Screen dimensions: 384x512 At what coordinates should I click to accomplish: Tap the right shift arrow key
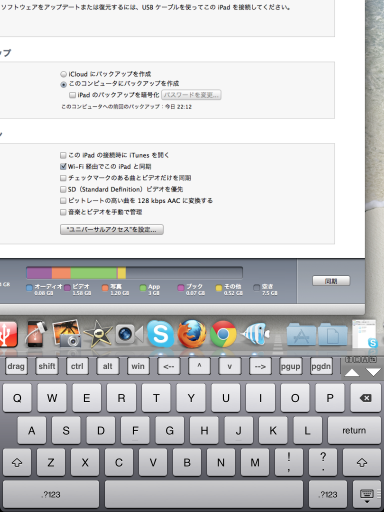[x=362, y=462]
